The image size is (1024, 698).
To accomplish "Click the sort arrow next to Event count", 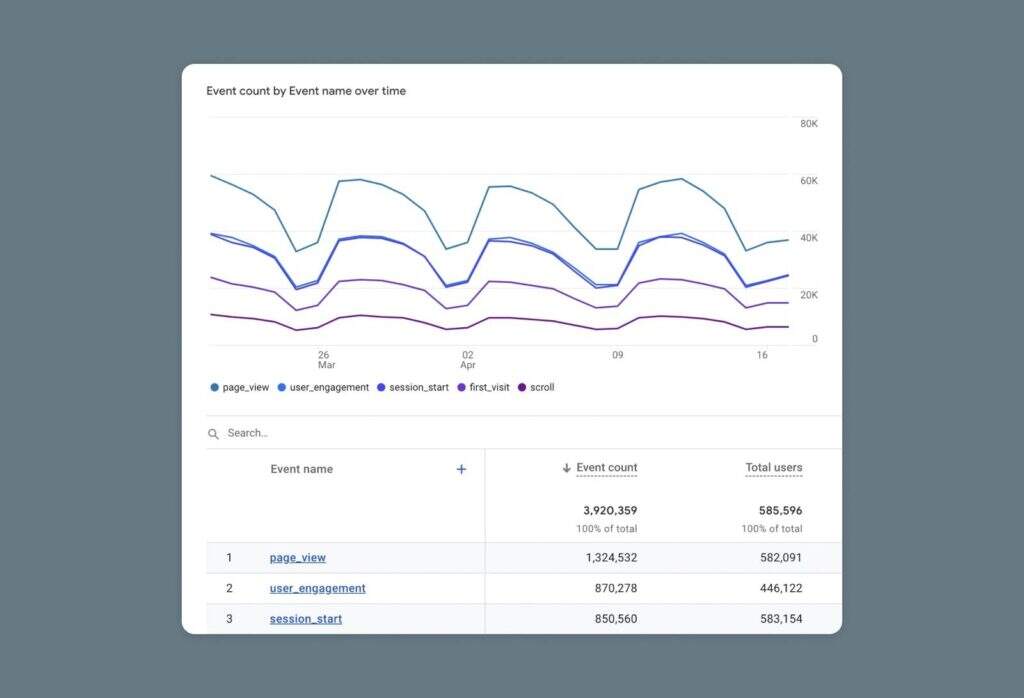I will point(566,468).
